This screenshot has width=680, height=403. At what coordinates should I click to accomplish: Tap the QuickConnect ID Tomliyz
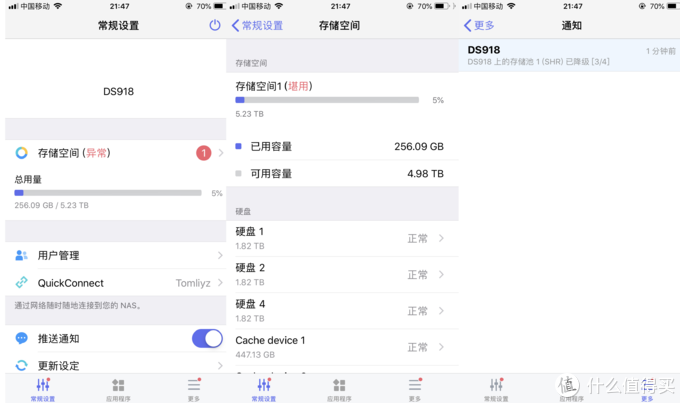click(193, 283)
